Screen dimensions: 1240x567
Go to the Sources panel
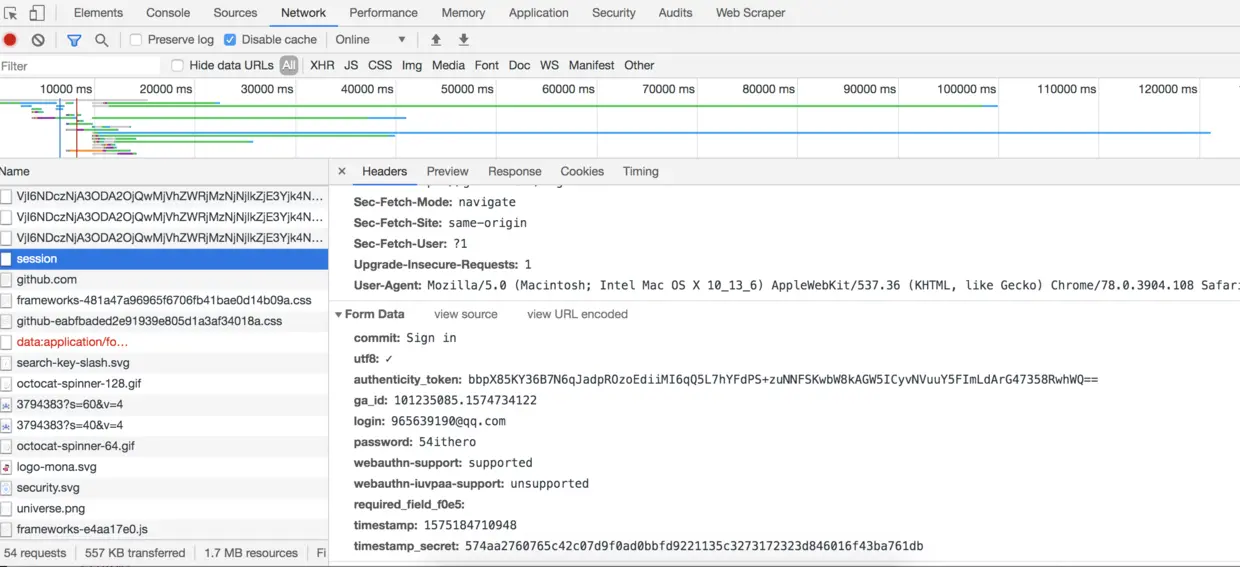(235, 13)
